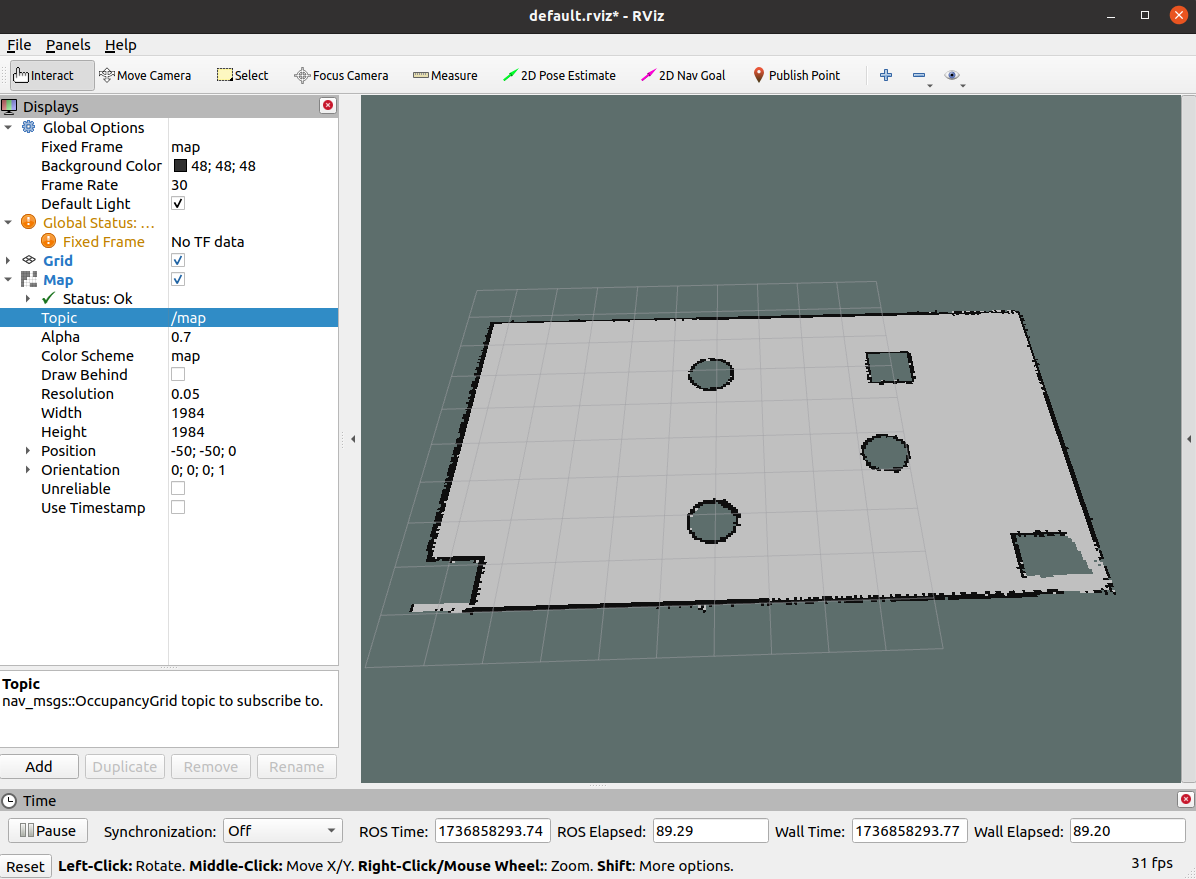Enable the Unreliable checkbox
Screen dimensions: 1196x879
point(178,488)
